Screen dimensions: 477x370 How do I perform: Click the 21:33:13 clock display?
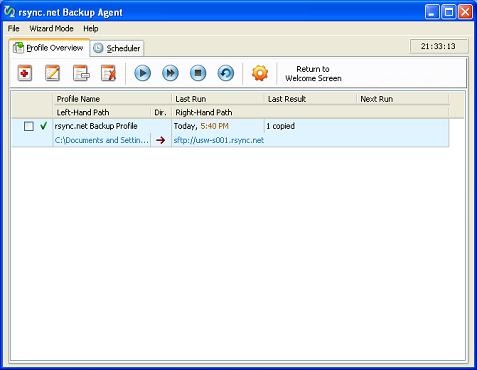pyautogui.click(x=439, y=46)
